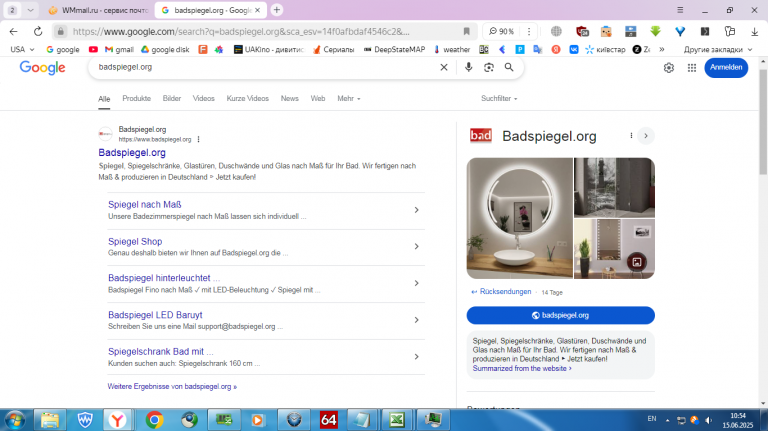Search by image with camera lens icon
The image size is (768, 431).
coord(489,67)
